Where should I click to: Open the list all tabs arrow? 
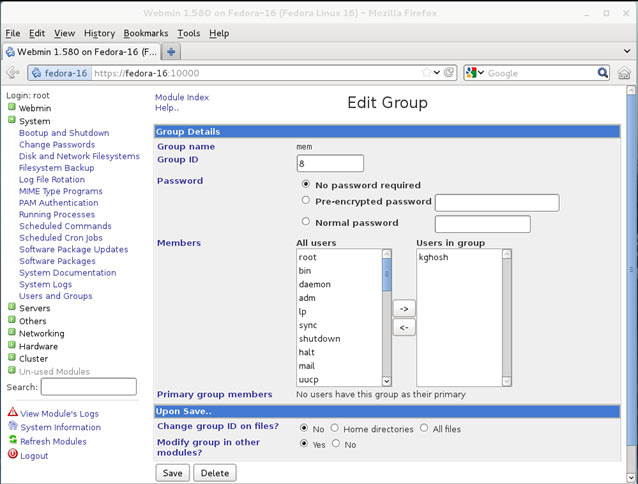pos(627,51)
